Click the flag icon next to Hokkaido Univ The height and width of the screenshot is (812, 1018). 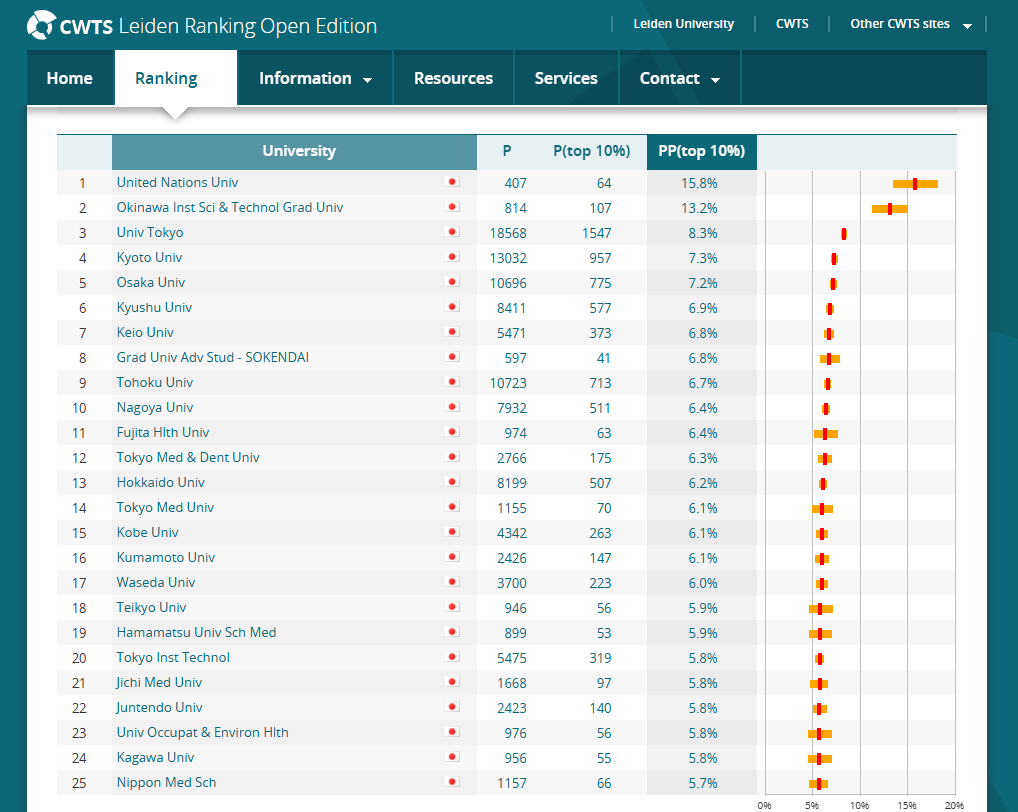(452, 482)
